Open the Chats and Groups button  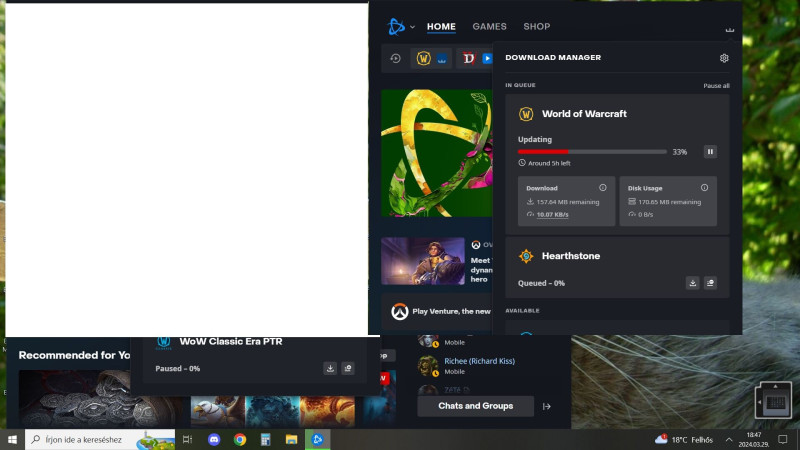476,406
